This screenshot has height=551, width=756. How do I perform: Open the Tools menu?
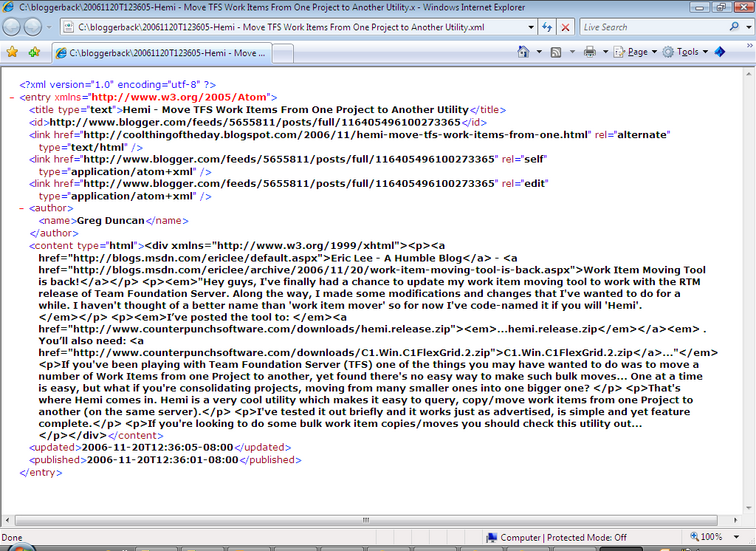[x=685, y=52]
